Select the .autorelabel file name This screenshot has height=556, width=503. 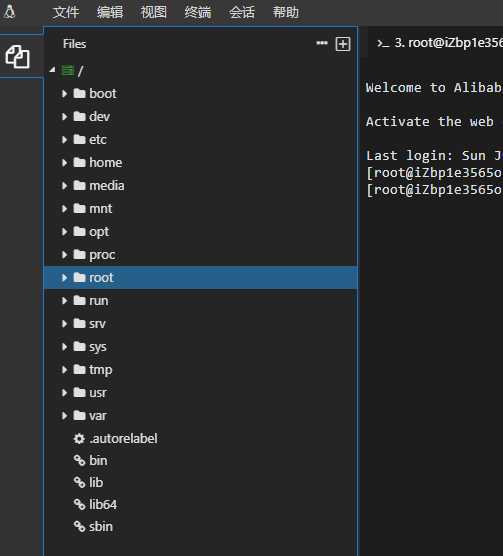[123, 439]
